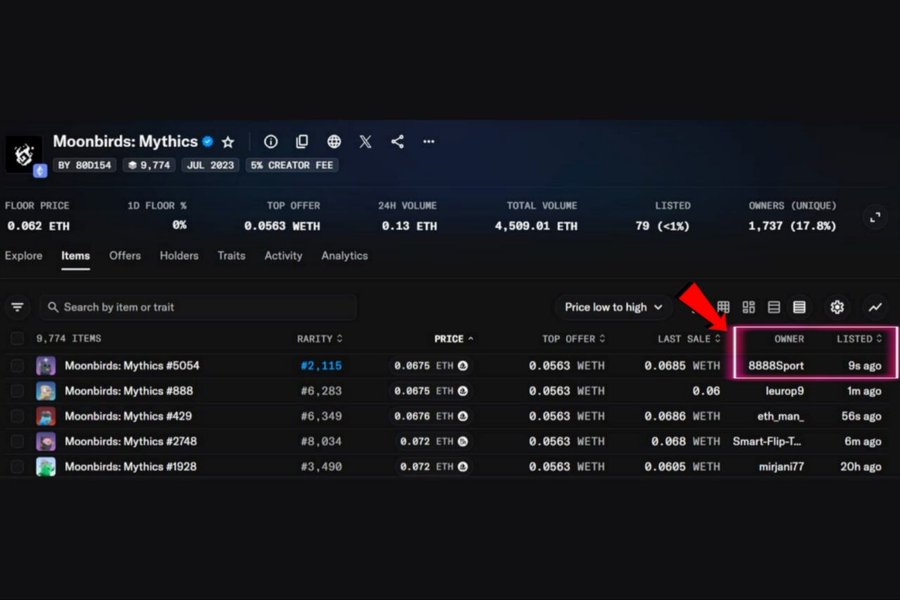Click marketplace icon beside #5054 price
This screenshot has height=600, width=900.
pyautogui.click(x=463, y=366)
